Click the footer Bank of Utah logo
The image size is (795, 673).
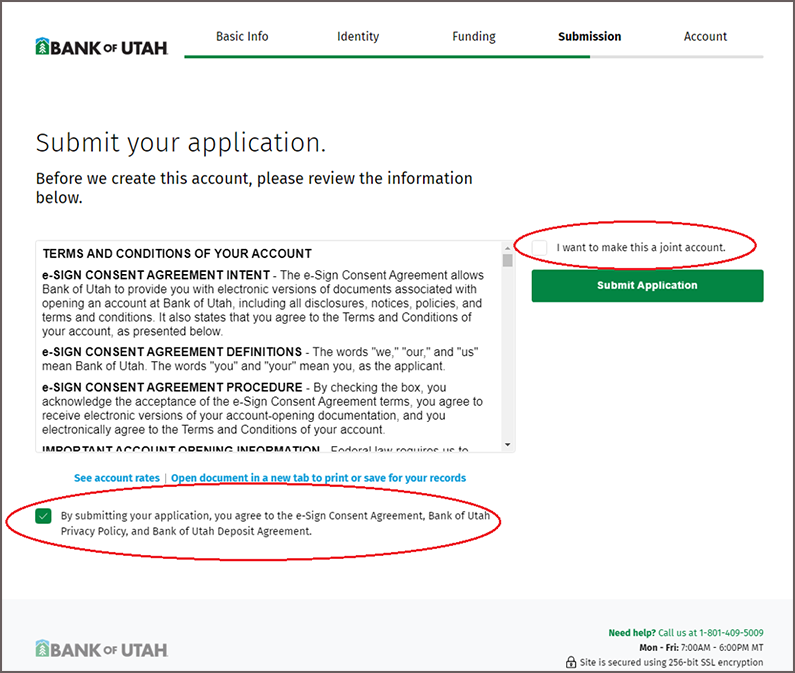[101, 649]
